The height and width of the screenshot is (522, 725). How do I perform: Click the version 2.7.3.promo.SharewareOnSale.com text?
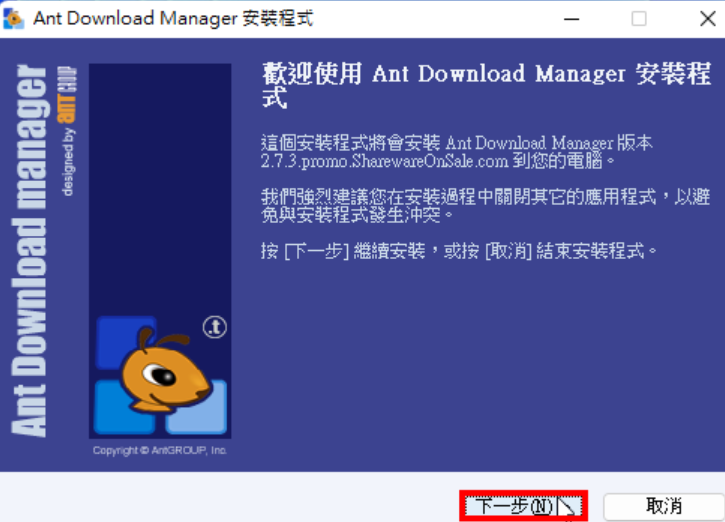[386, 161]
